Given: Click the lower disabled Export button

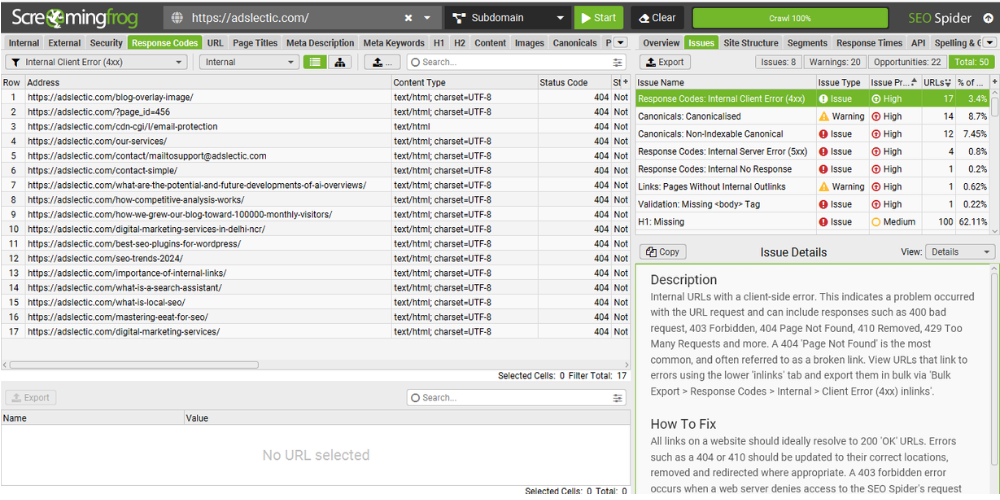Looking at the screenshot, I should pyautogui.click(x=31, y=397).
